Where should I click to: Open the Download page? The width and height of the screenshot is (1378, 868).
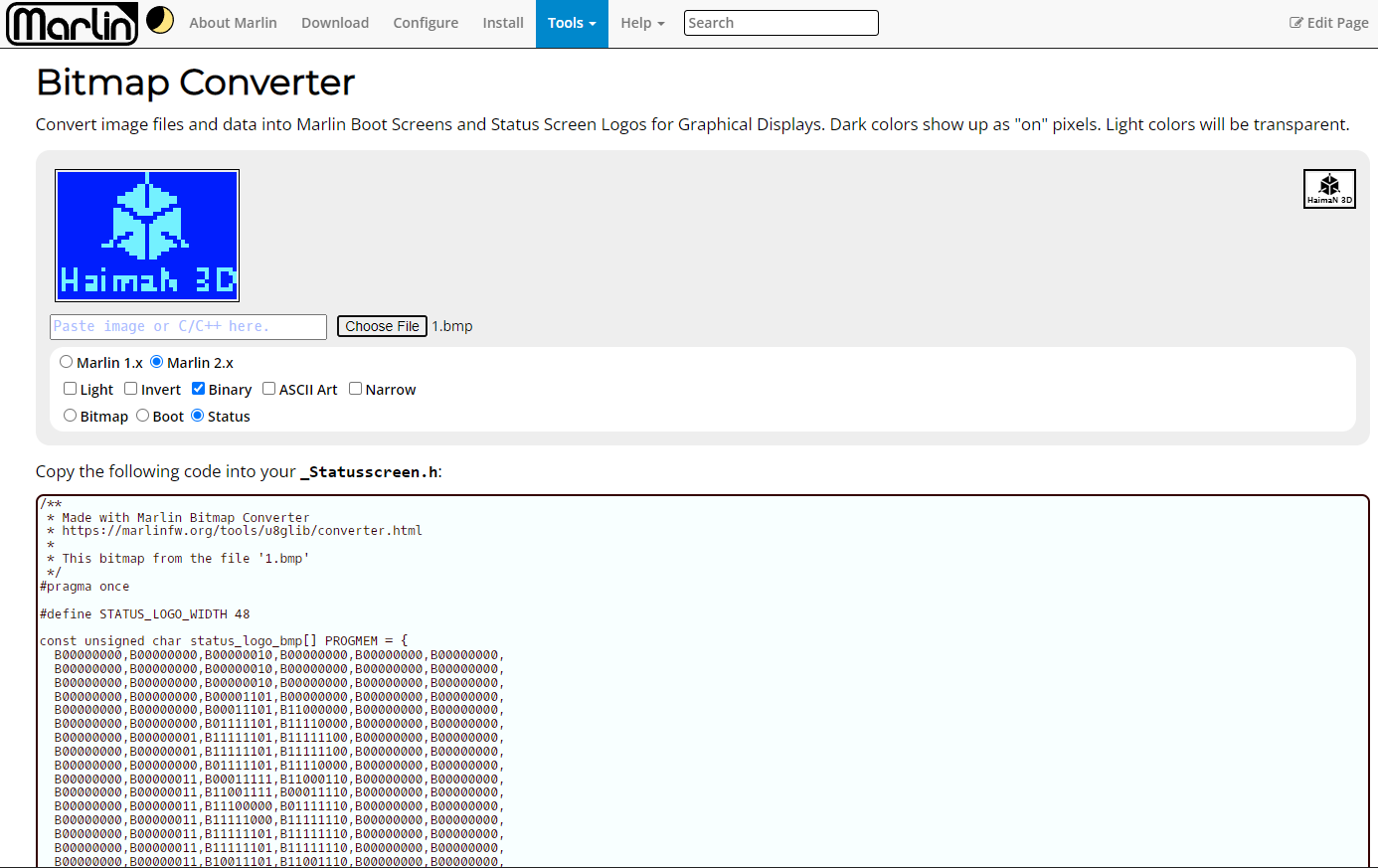pyautogui.click(x=335, y=23)
